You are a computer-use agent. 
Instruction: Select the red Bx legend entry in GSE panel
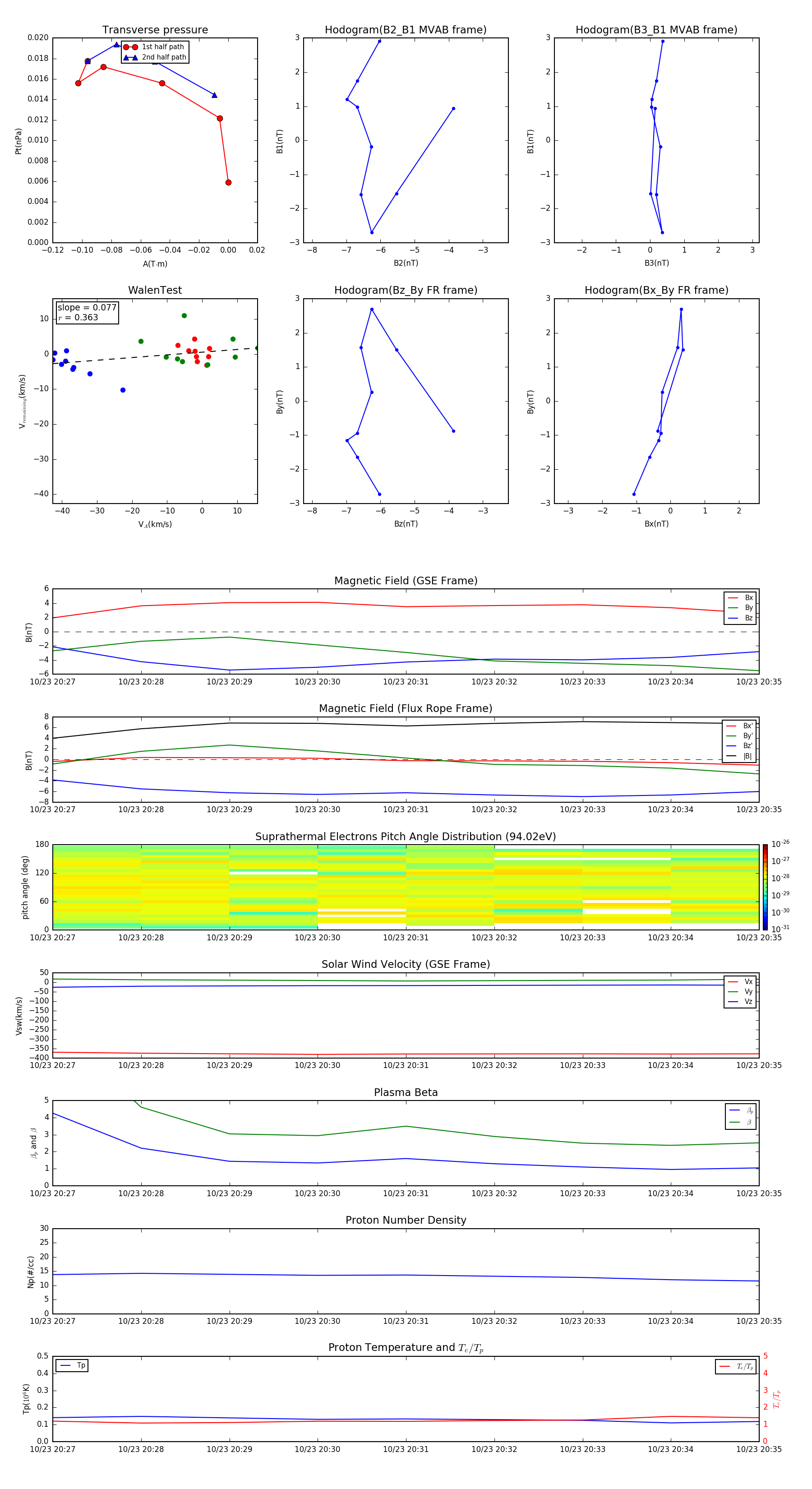pos(740,598)
